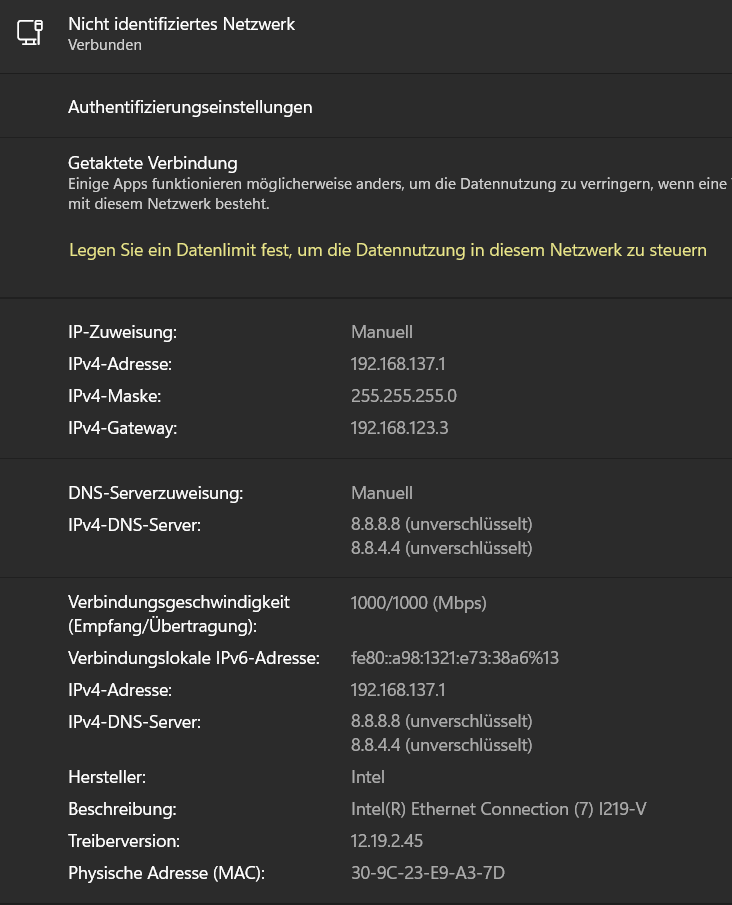
Task: Click the Intel manufacturer entry
Action: click(366, 777)
